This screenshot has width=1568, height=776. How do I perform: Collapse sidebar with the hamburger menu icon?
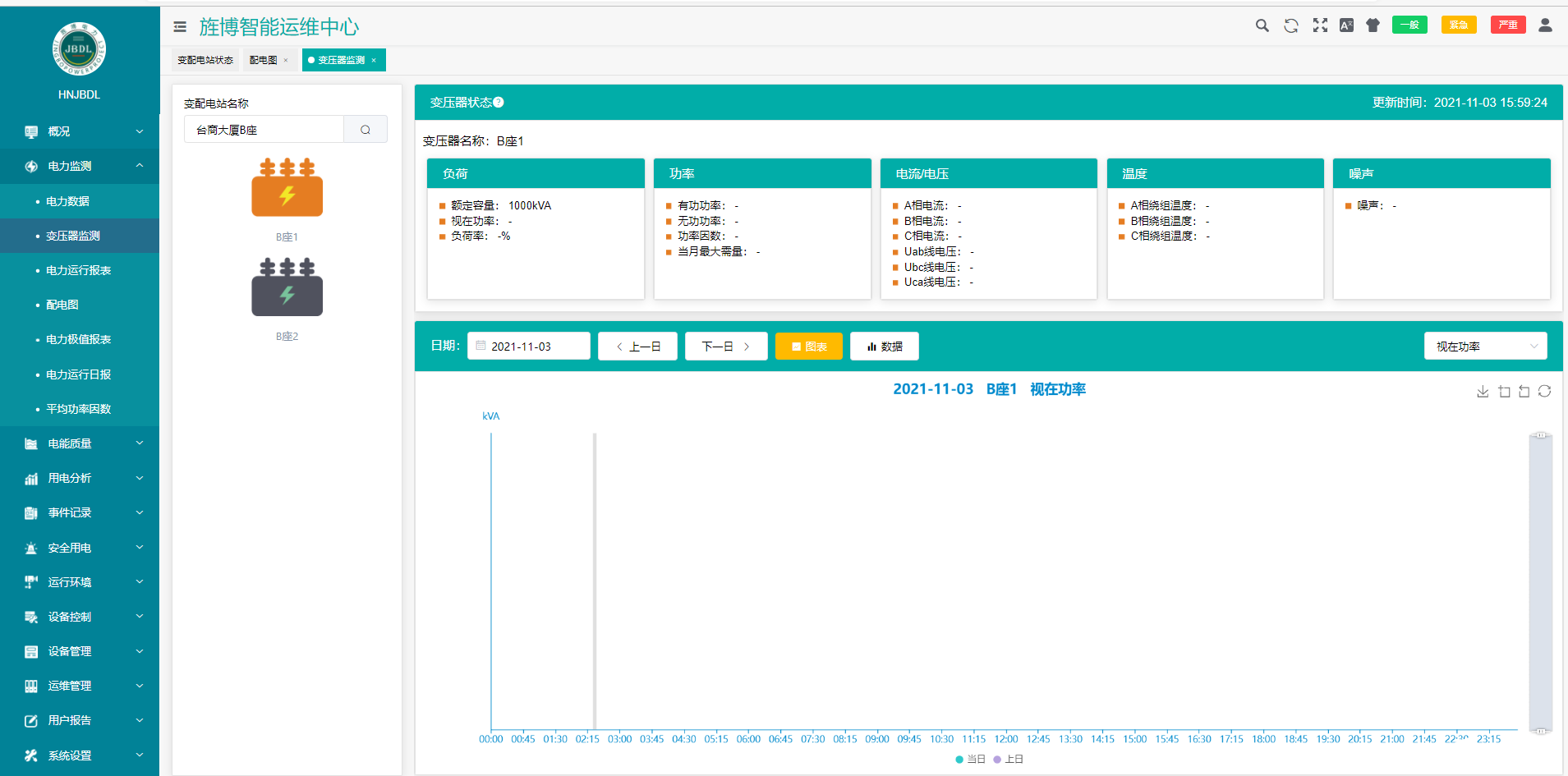coord(180,27)
